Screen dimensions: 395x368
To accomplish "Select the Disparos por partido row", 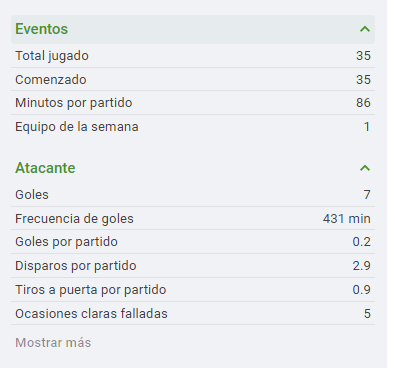I will (193, 266).
